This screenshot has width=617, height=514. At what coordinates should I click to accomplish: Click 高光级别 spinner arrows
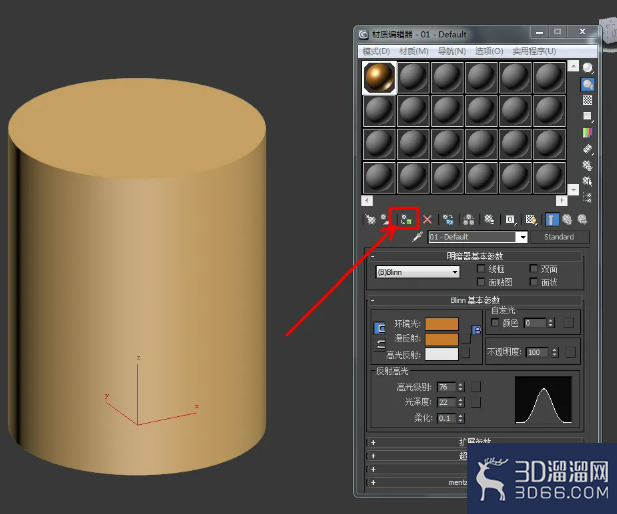[460, 387]
